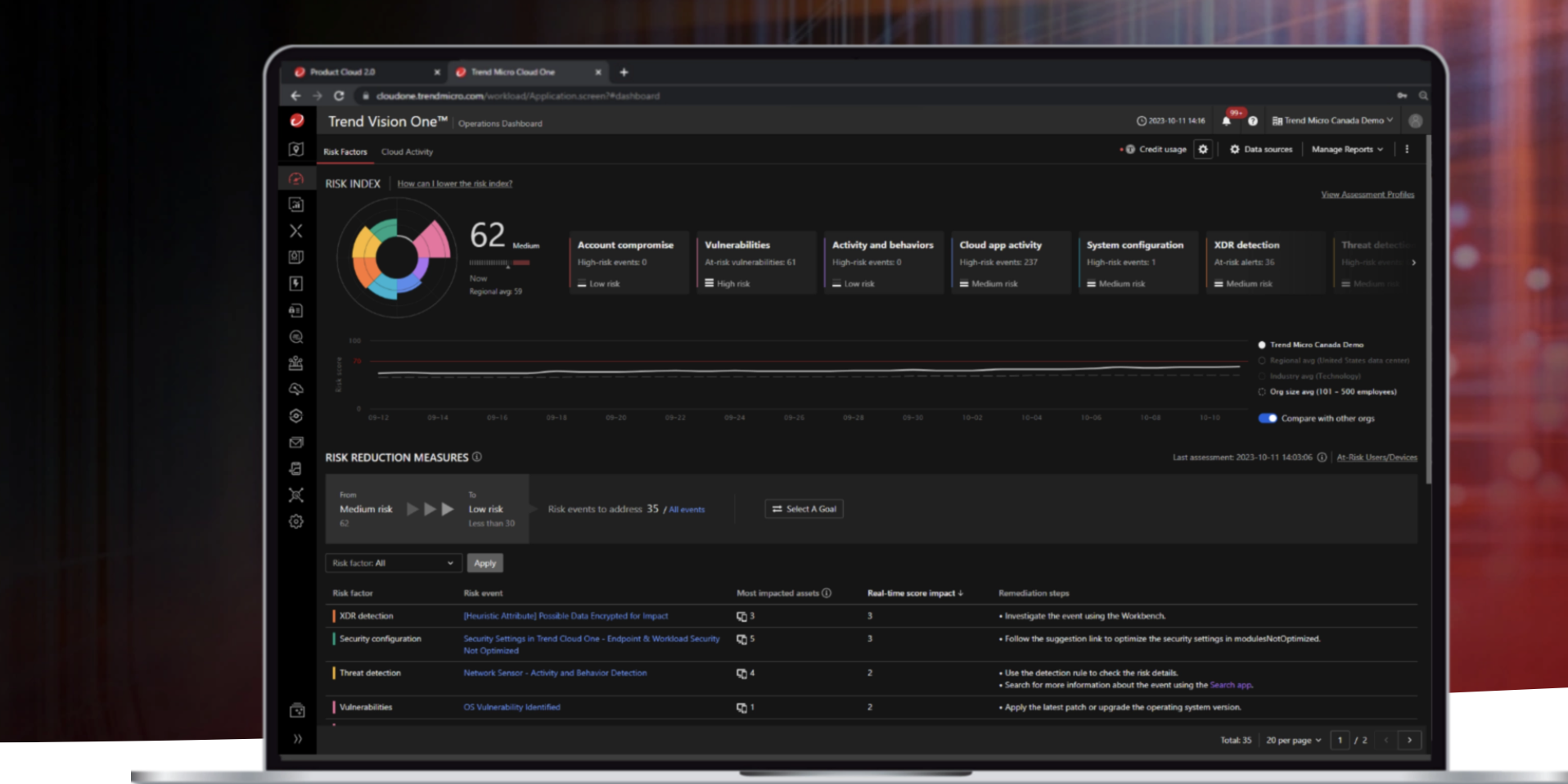
Task: Open the help question mark icon
Action: (x=1252, y=120)
